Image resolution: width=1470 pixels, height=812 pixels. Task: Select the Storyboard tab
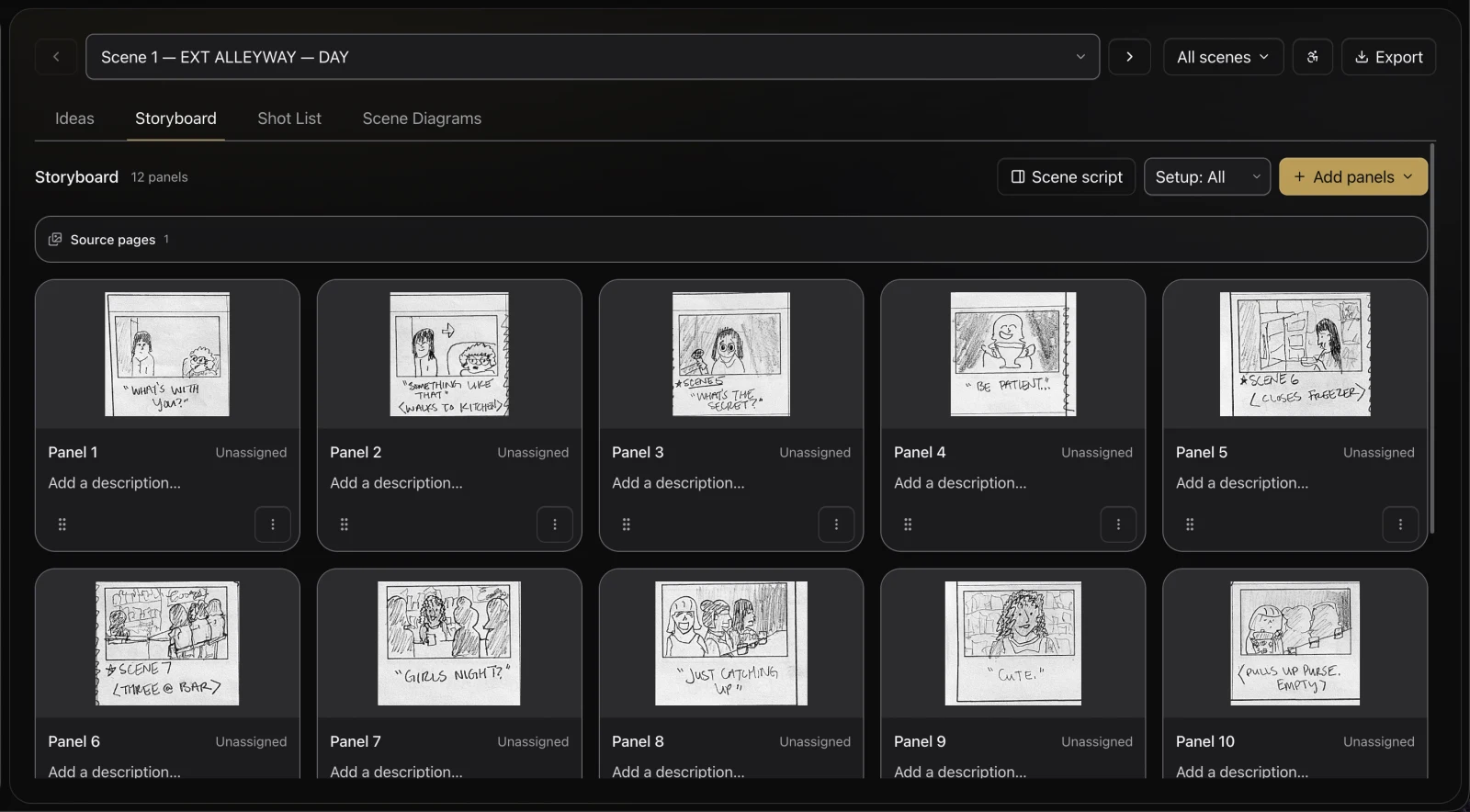(x=175, y=118)
